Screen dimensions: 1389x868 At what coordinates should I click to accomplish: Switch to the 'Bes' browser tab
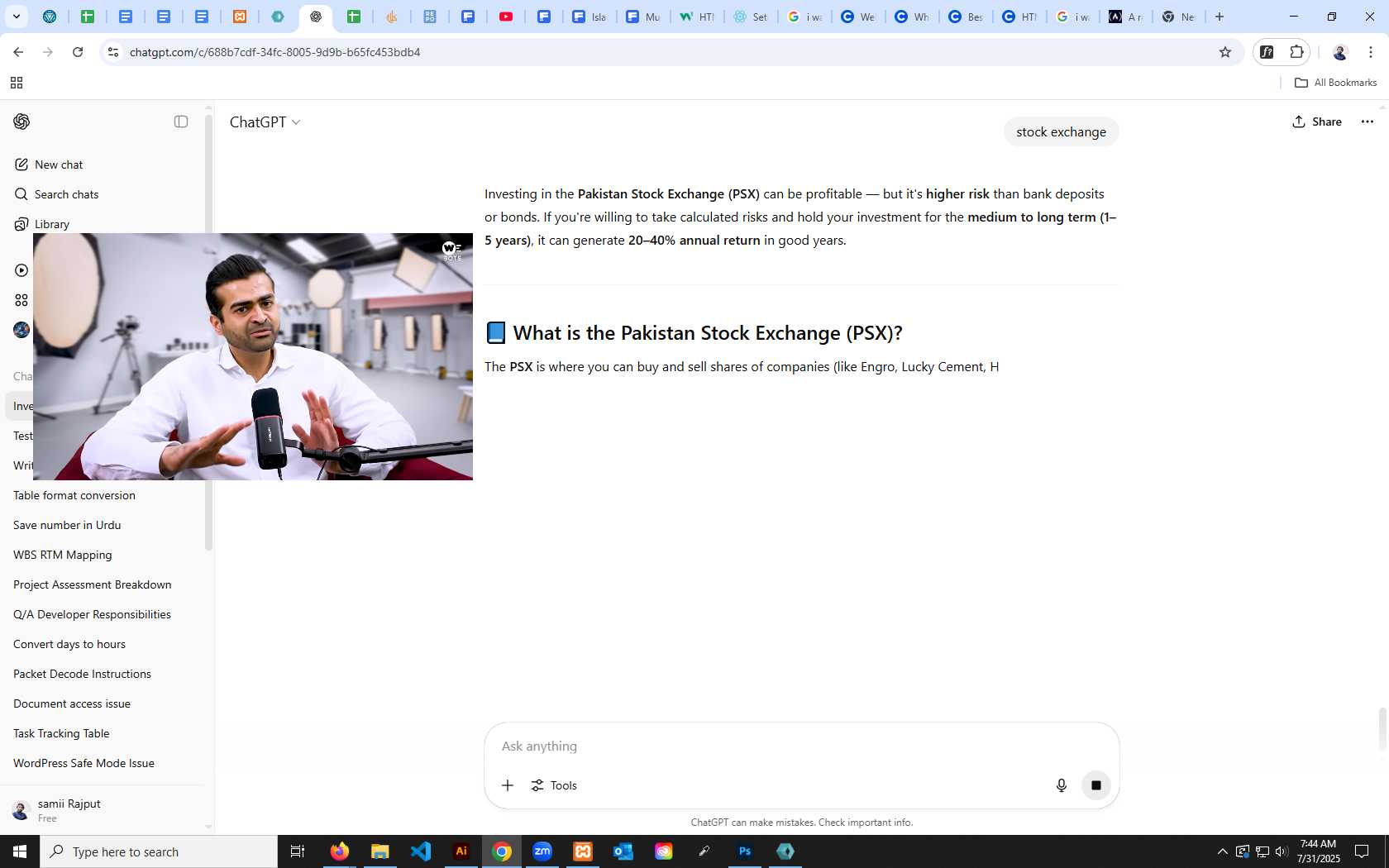pos(966,17)
